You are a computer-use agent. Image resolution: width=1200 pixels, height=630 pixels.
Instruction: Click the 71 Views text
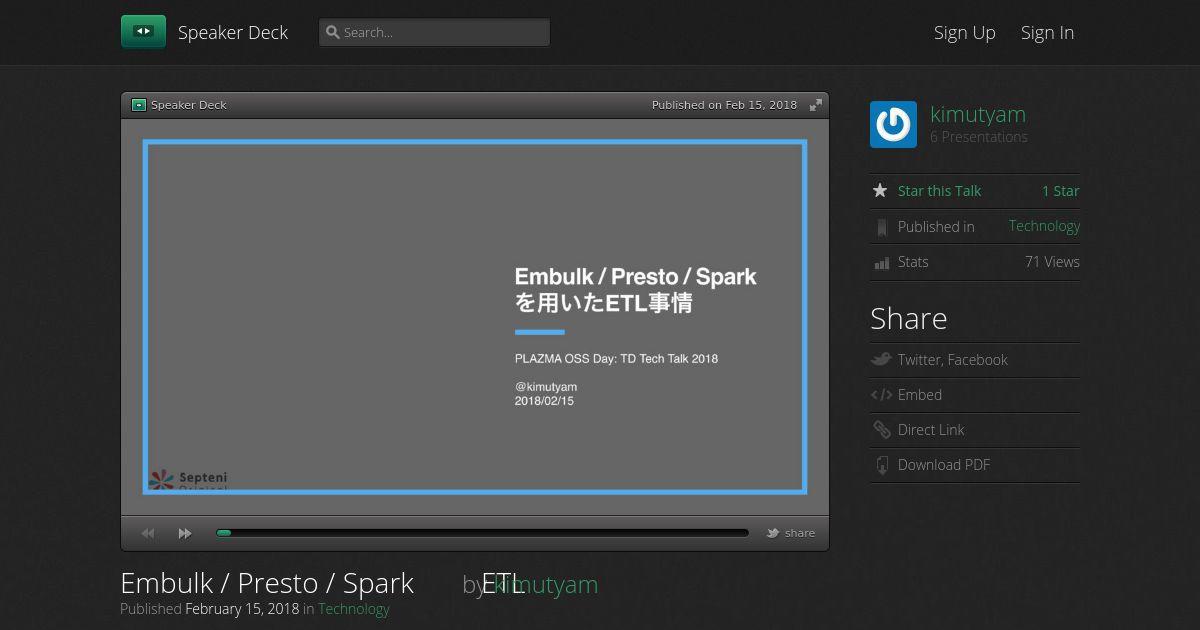1052,262
